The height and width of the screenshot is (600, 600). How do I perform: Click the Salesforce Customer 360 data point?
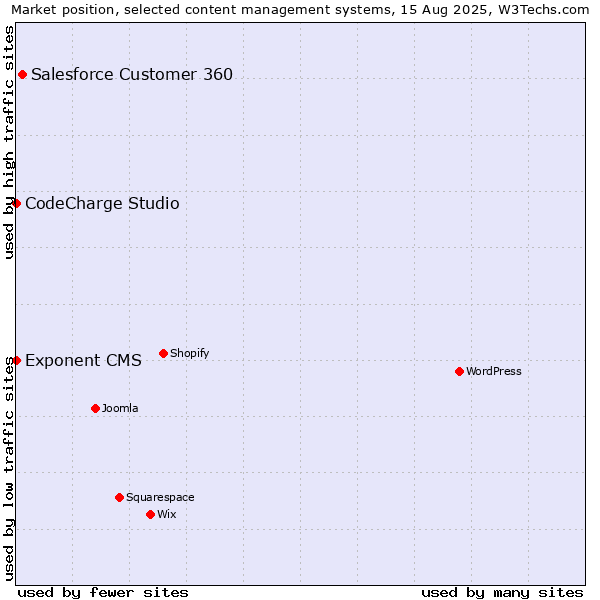23,75
